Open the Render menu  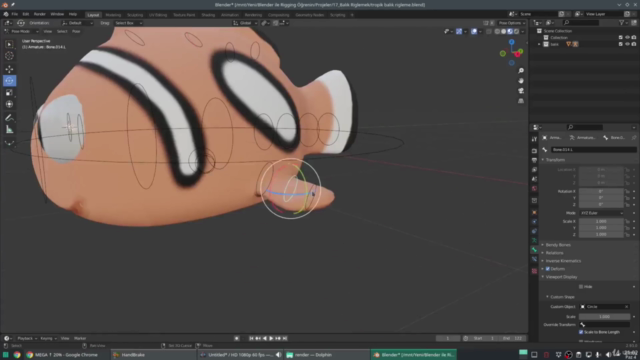(x=40, y=14)
